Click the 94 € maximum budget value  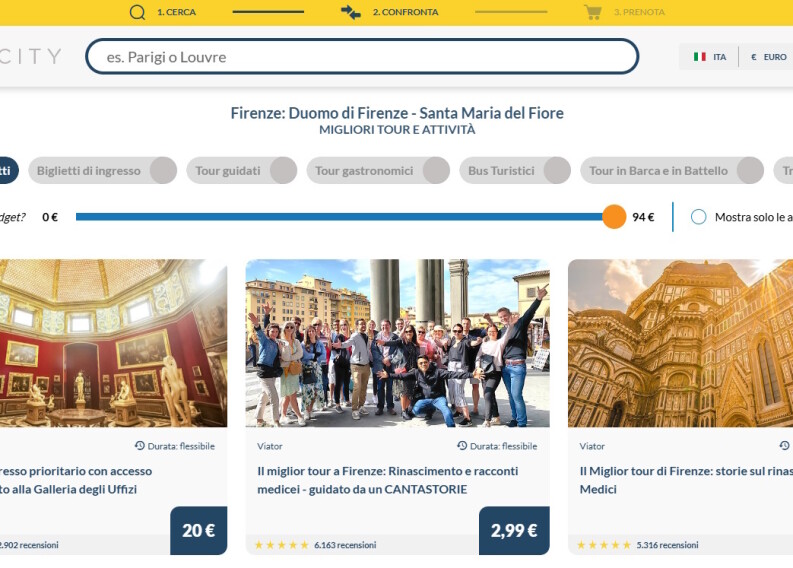[643, 217]
